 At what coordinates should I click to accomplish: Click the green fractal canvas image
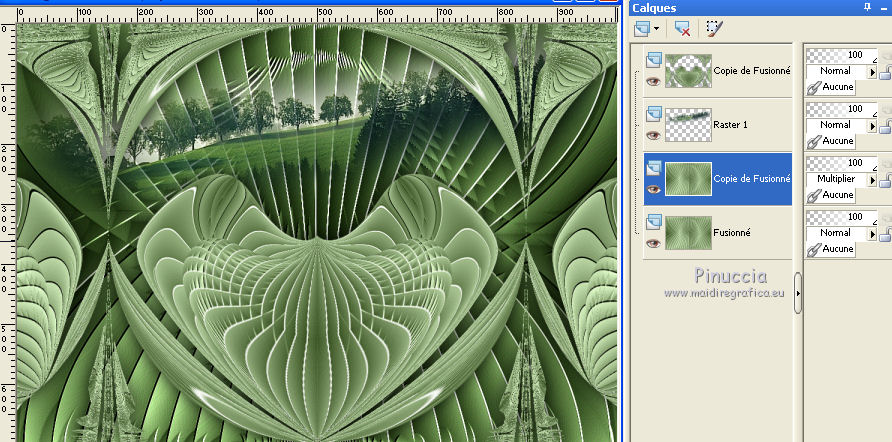point(317,232)
